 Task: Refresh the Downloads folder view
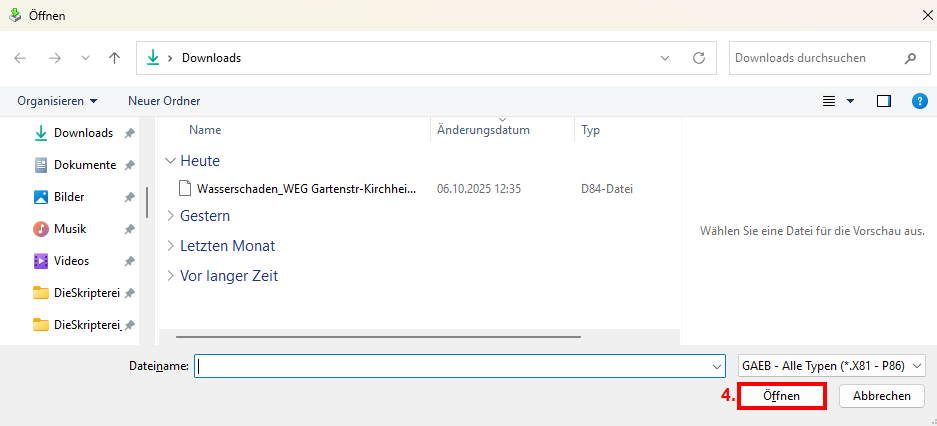[x=699, y=58]
